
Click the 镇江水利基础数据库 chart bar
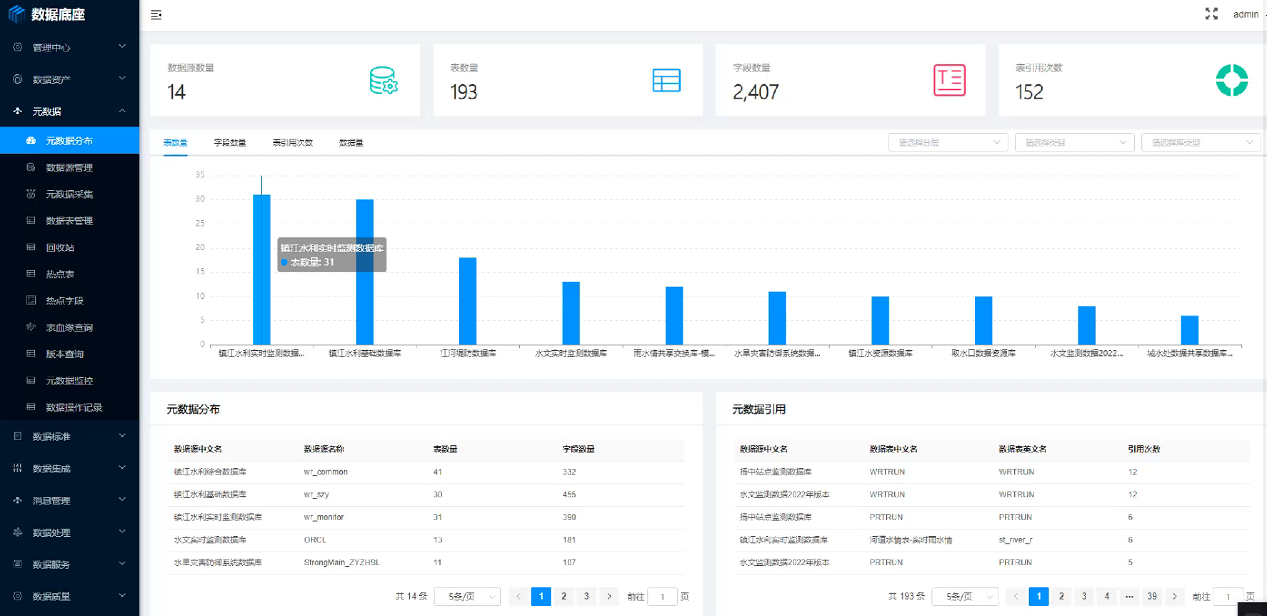coord(365,271)
